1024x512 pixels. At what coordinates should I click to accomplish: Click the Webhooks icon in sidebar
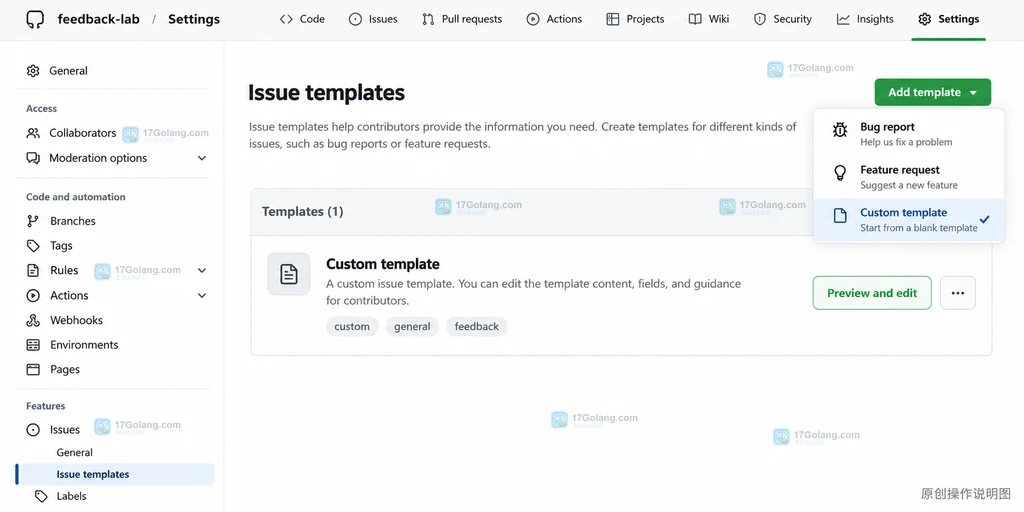point(33,320)
